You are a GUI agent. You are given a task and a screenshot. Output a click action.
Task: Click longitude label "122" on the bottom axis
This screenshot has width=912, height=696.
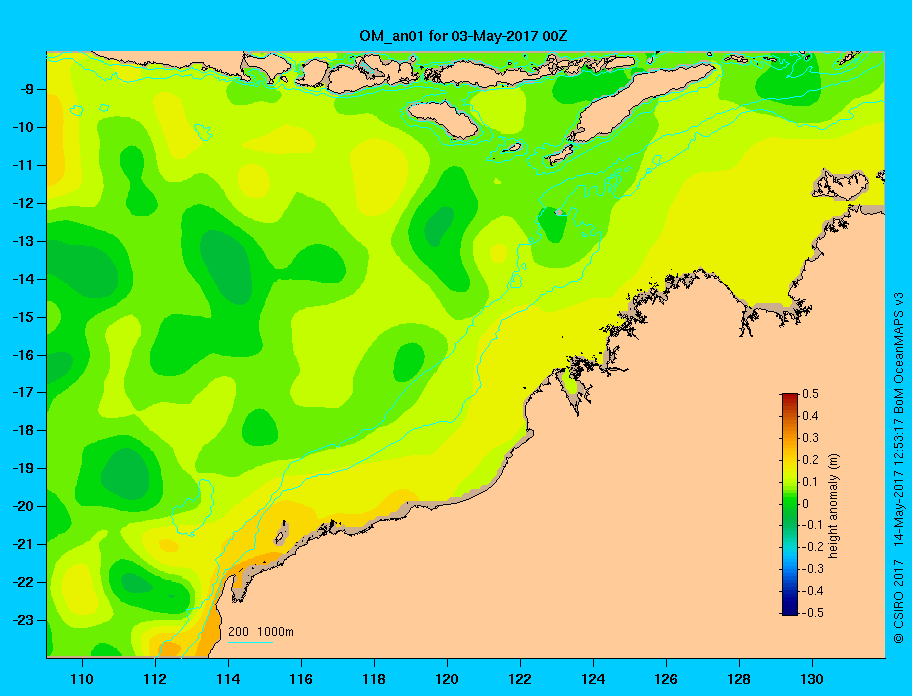(520, 679)
